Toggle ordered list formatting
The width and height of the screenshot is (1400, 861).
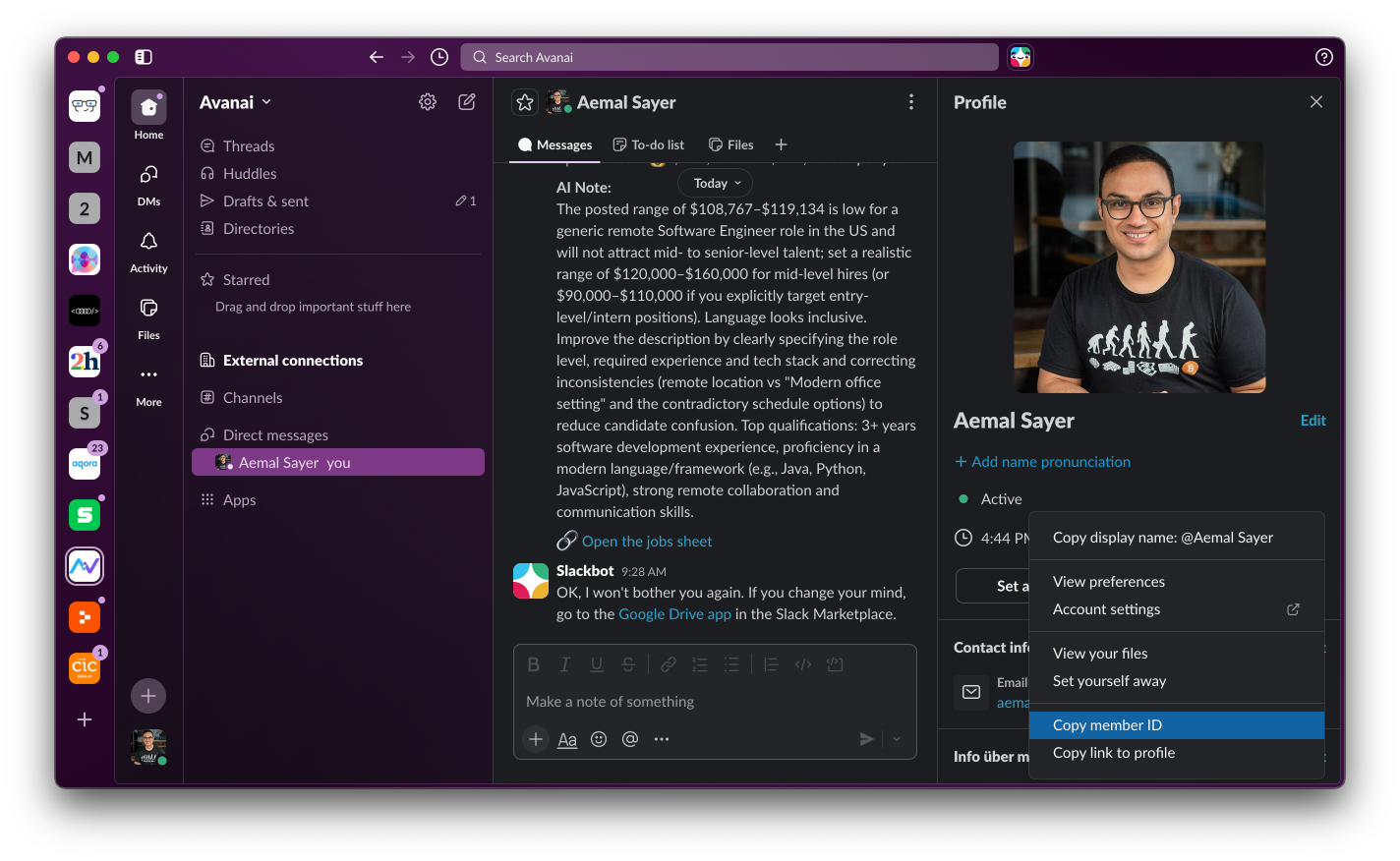click(700, 664)
